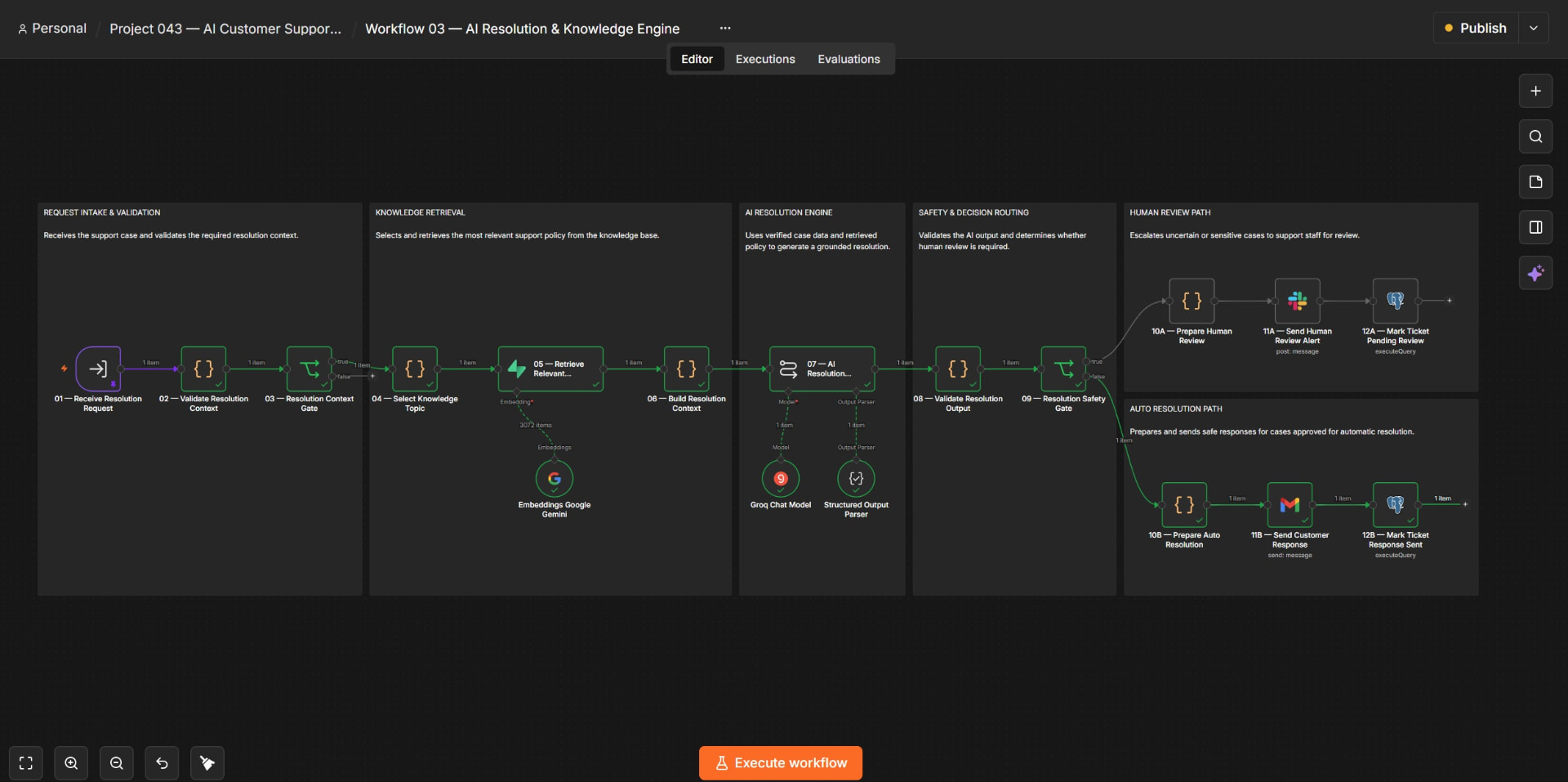Open the 07 AI Resolution node

click(822, 369)
